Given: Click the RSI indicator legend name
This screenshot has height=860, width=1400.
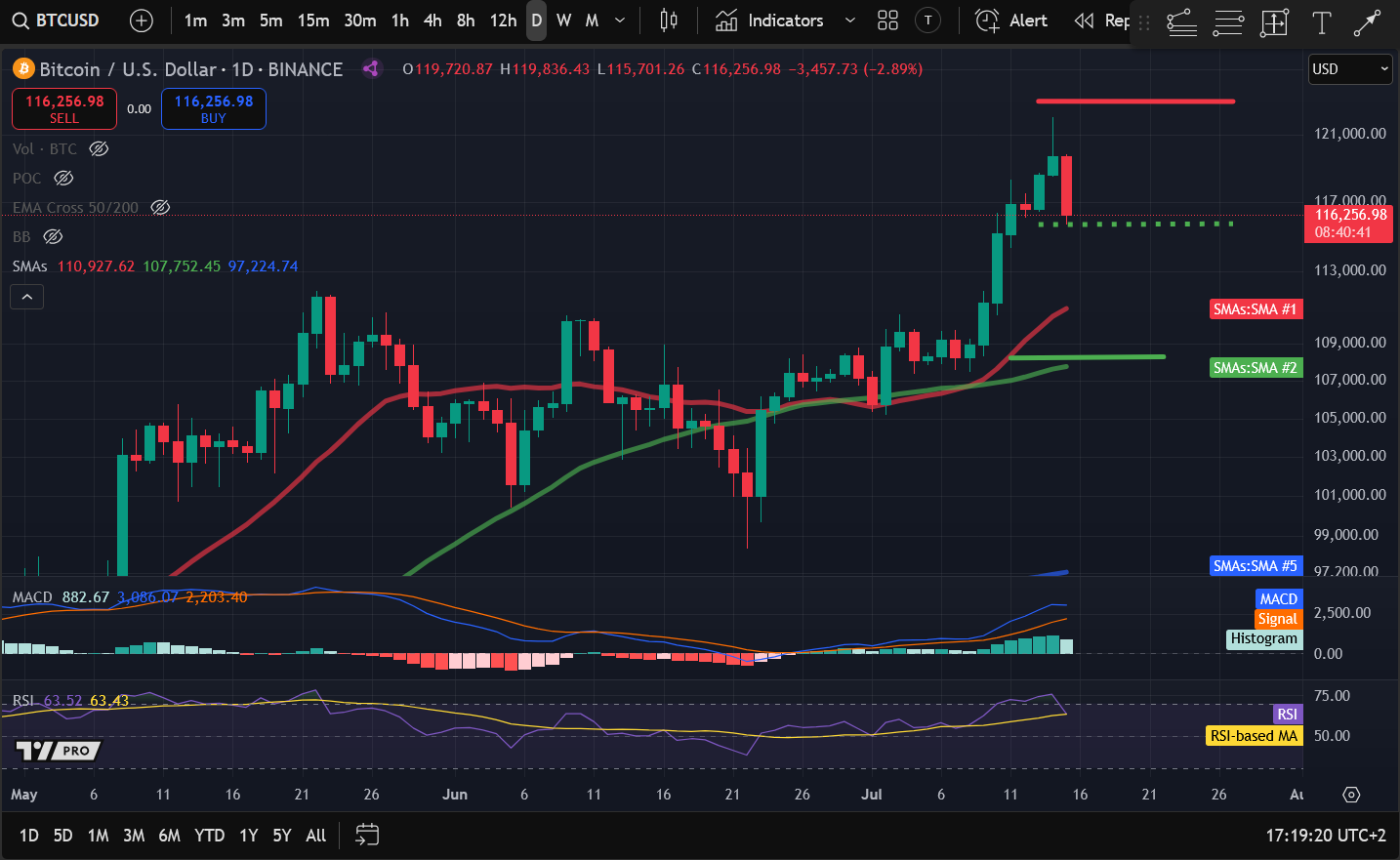Looking at the screenshot, I should coord(23,701).
